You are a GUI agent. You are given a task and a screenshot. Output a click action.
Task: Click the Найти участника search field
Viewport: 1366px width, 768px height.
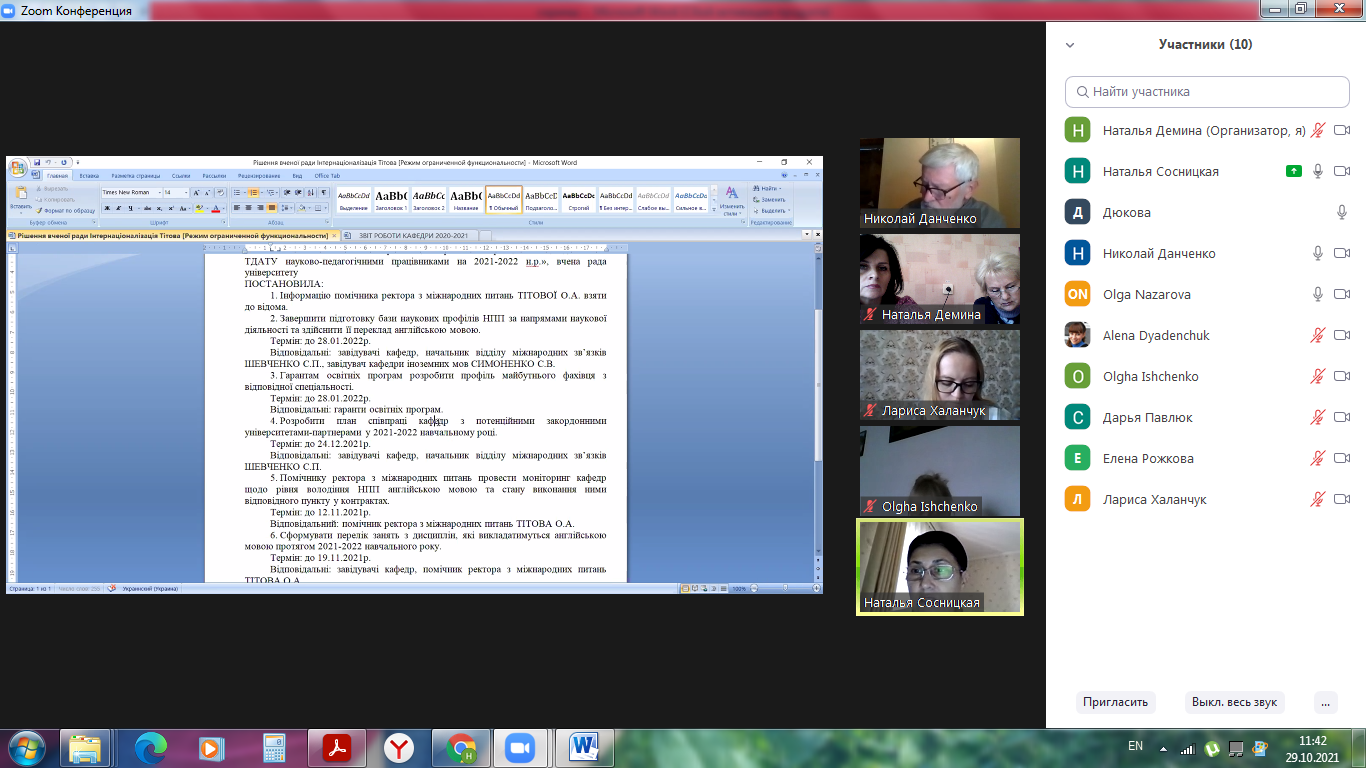[1207, 91]
